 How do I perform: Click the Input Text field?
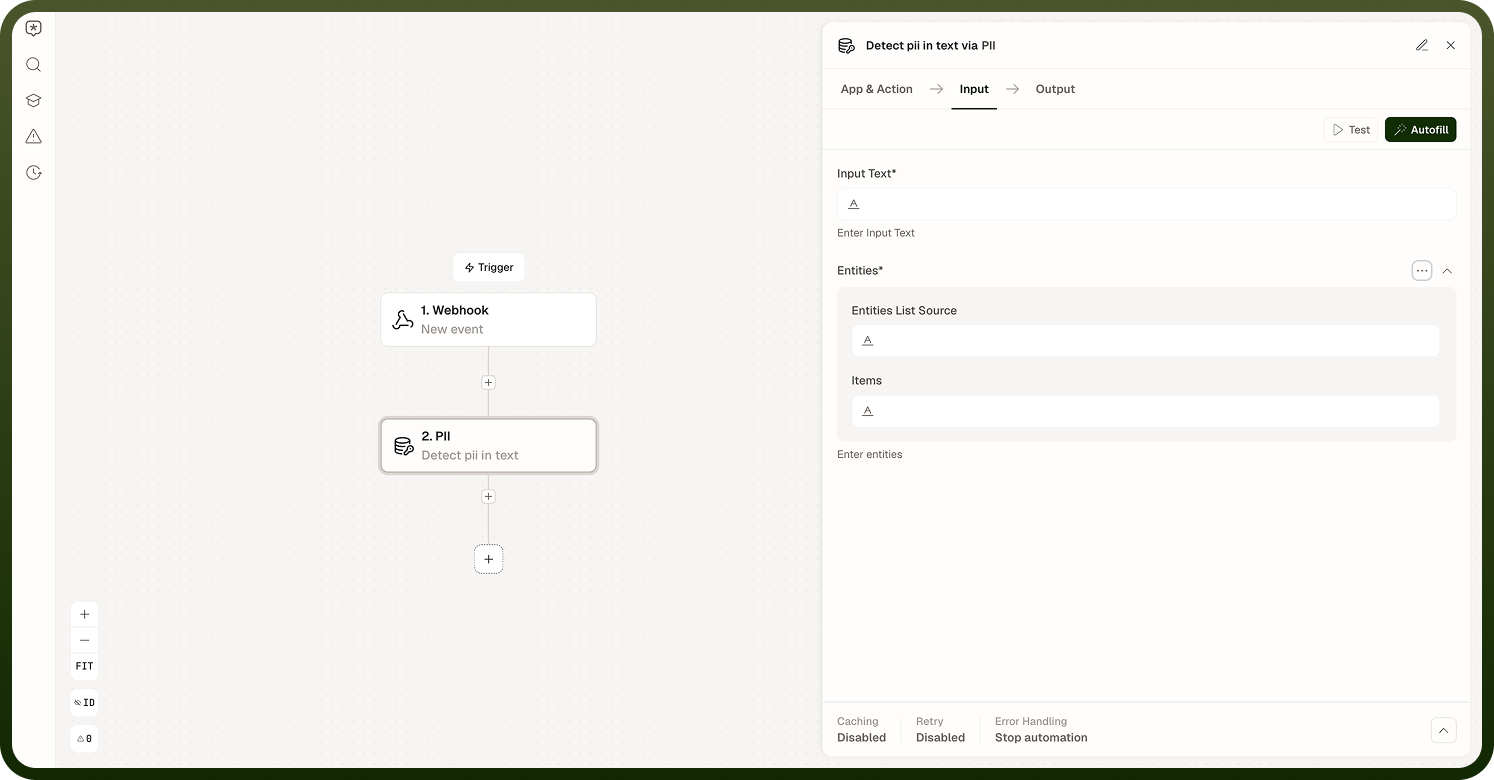coord(1146,204)
